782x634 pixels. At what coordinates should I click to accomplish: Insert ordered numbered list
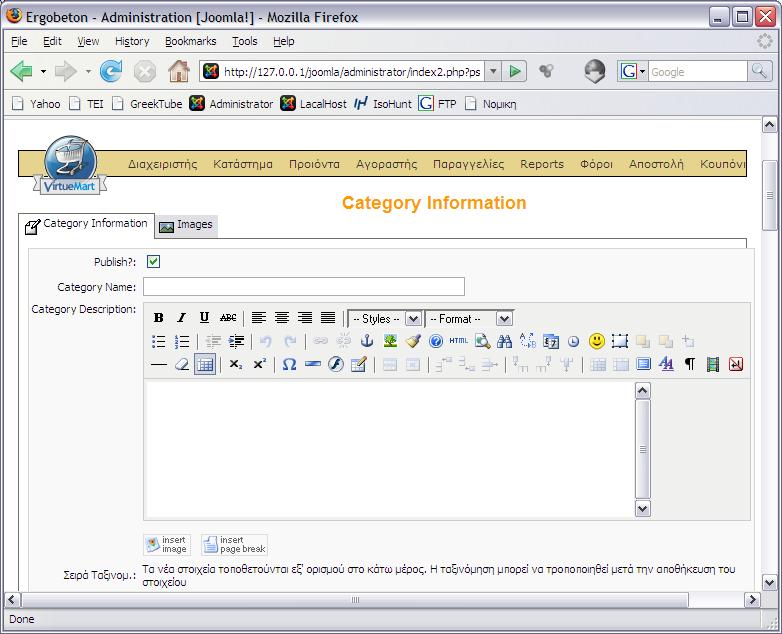coord(182,342)
